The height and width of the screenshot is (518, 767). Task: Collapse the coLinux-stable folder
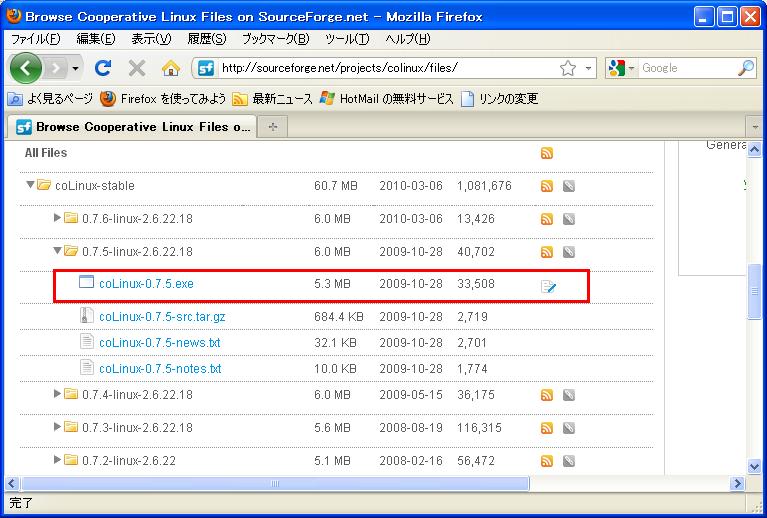coord(30,185)
